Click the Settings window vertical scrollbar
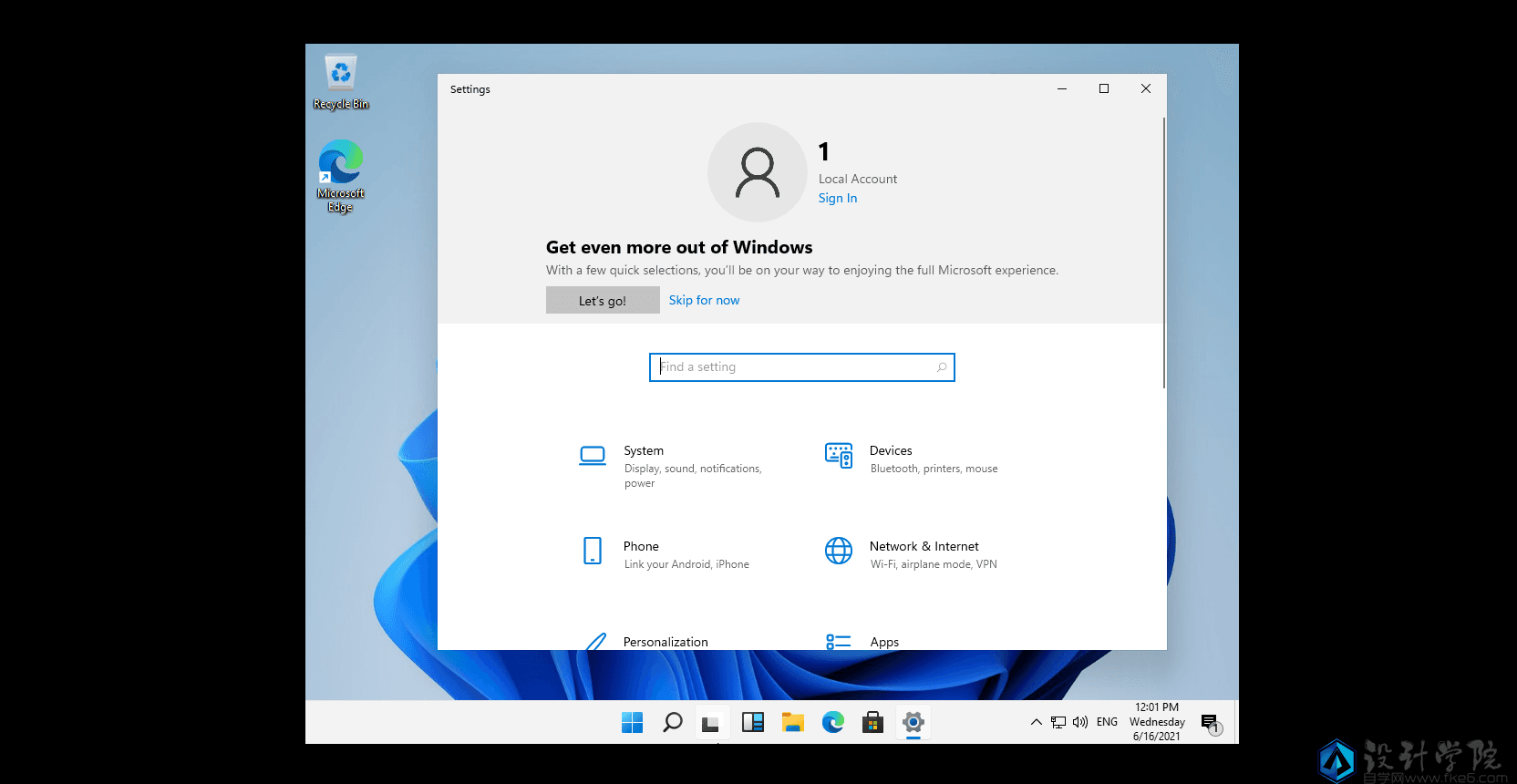 click(x=1164, y=253)
